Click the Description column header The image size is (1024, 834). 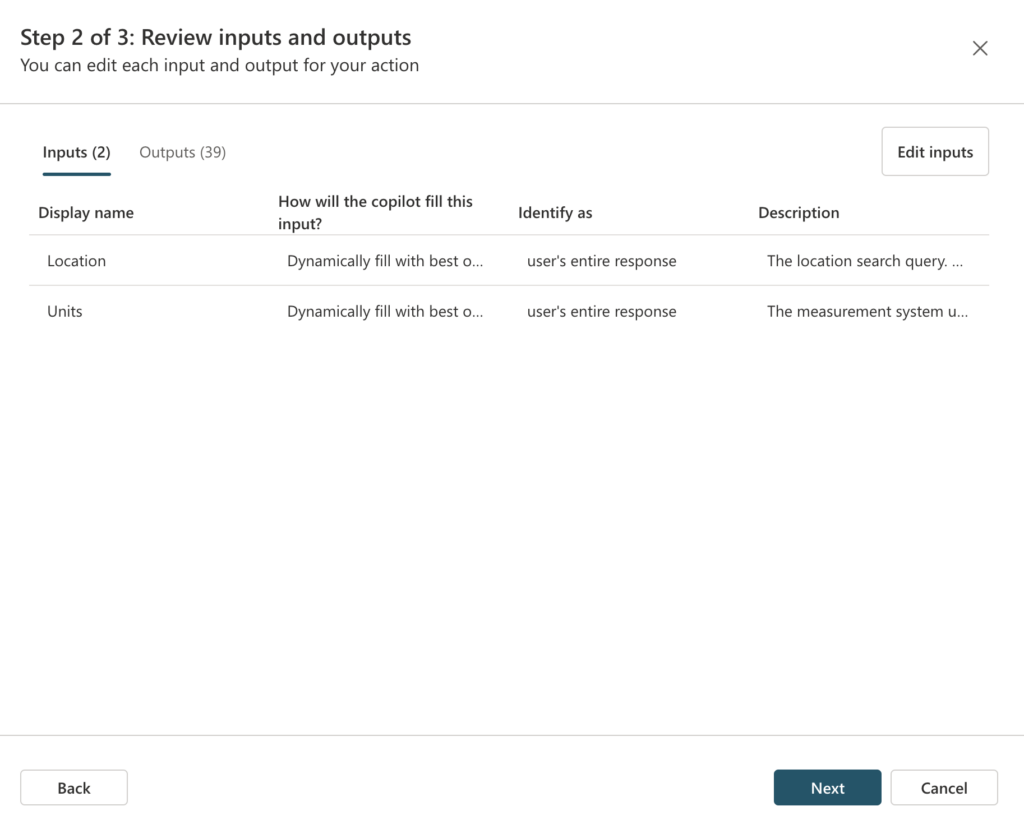798,213
